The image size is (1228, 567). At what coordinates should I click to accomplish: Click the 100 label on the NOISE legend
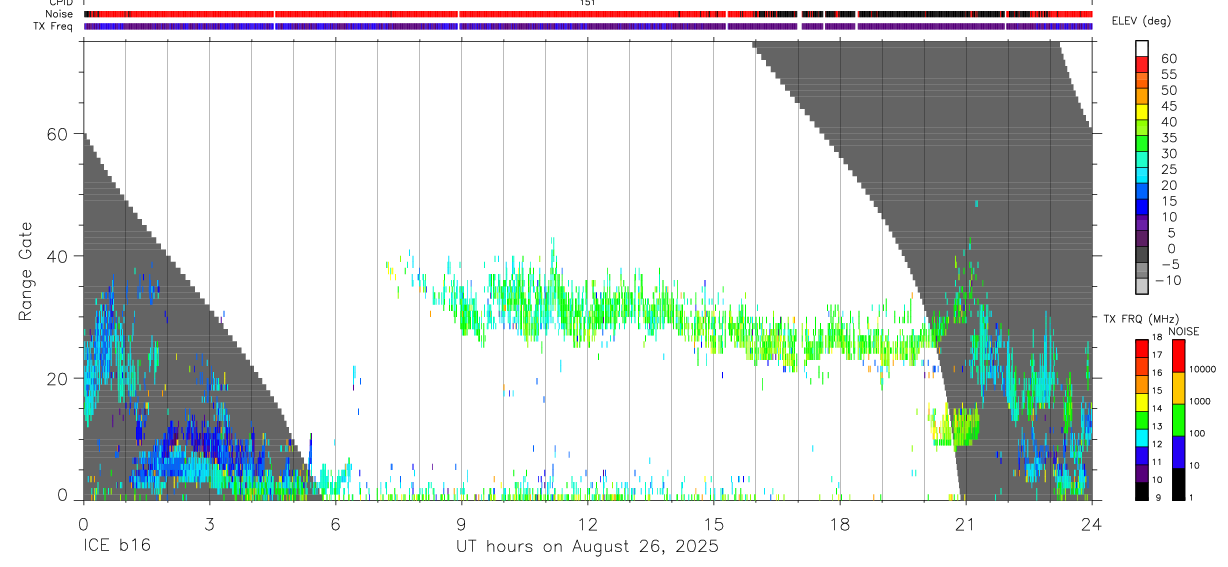tap(1198, 433)
